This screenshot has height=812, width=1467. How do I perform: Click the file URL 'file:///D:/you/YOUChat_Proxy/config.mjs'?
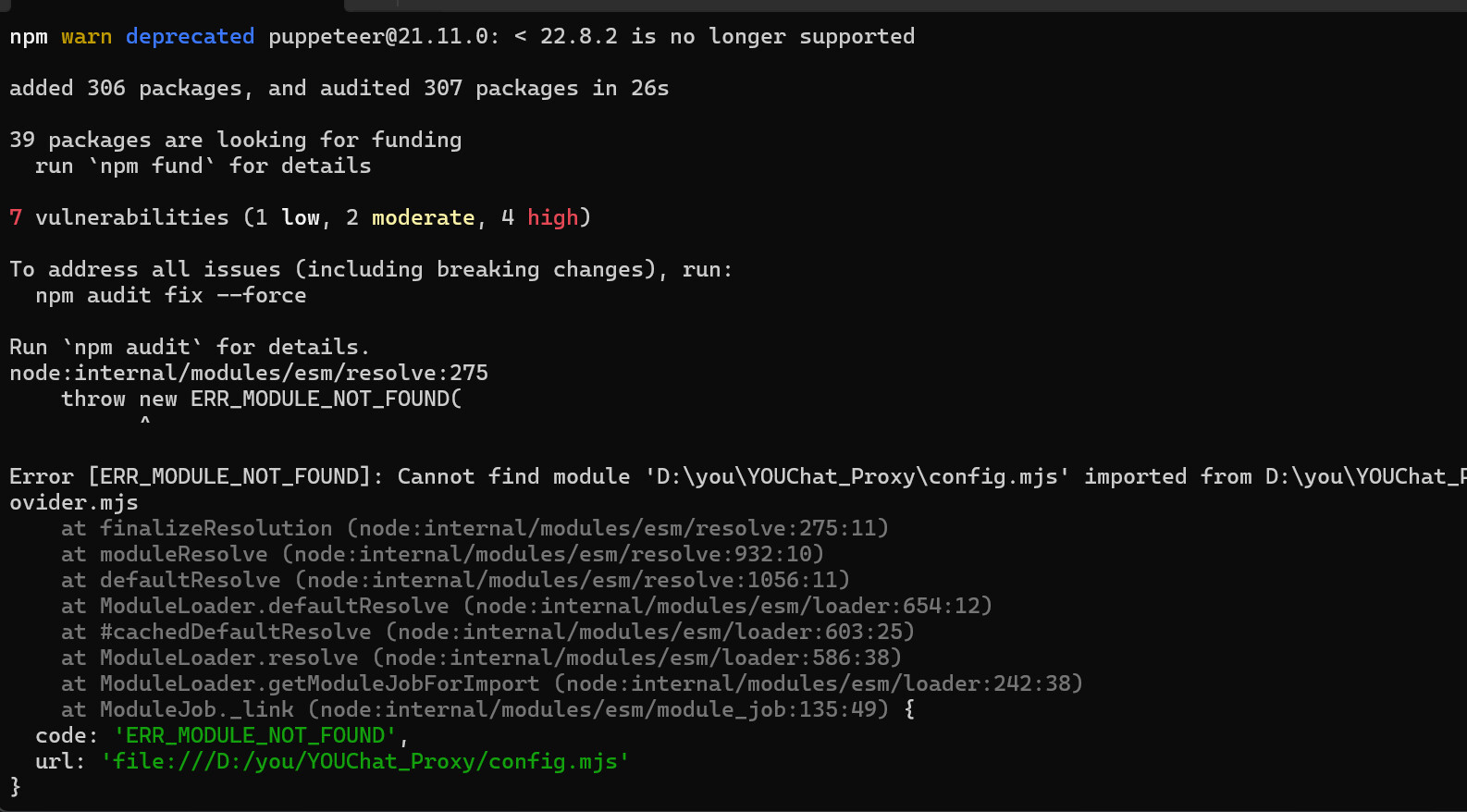(x=365, y=761)
